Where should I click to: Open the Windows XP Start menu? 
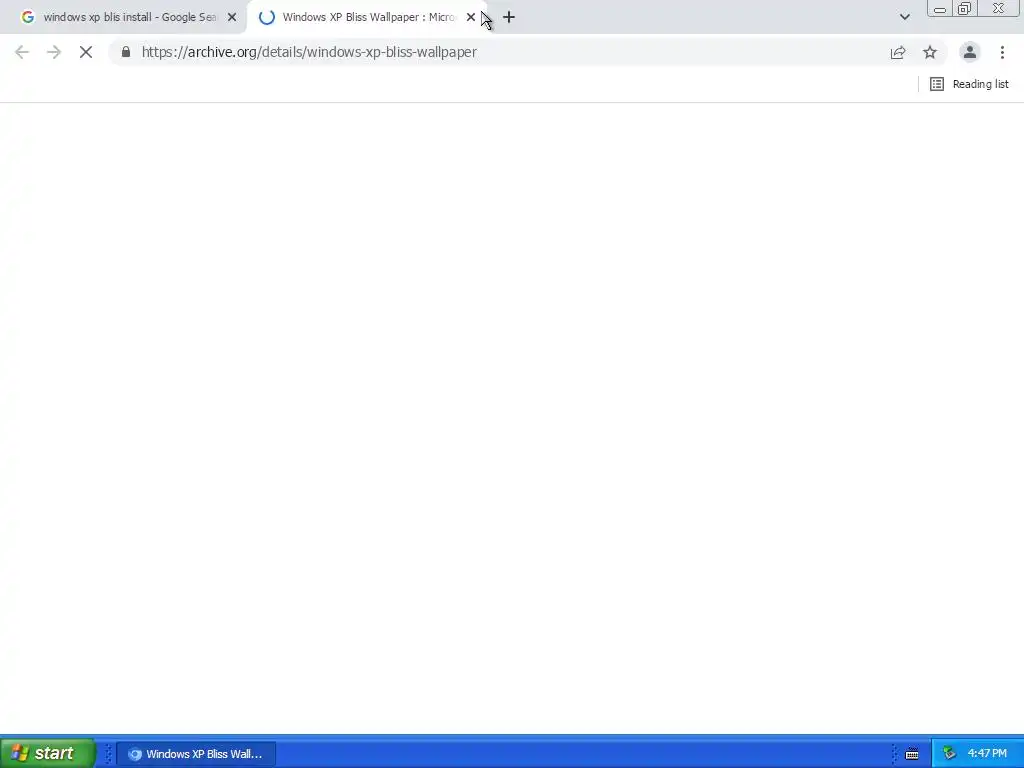[x=47, y=753]
